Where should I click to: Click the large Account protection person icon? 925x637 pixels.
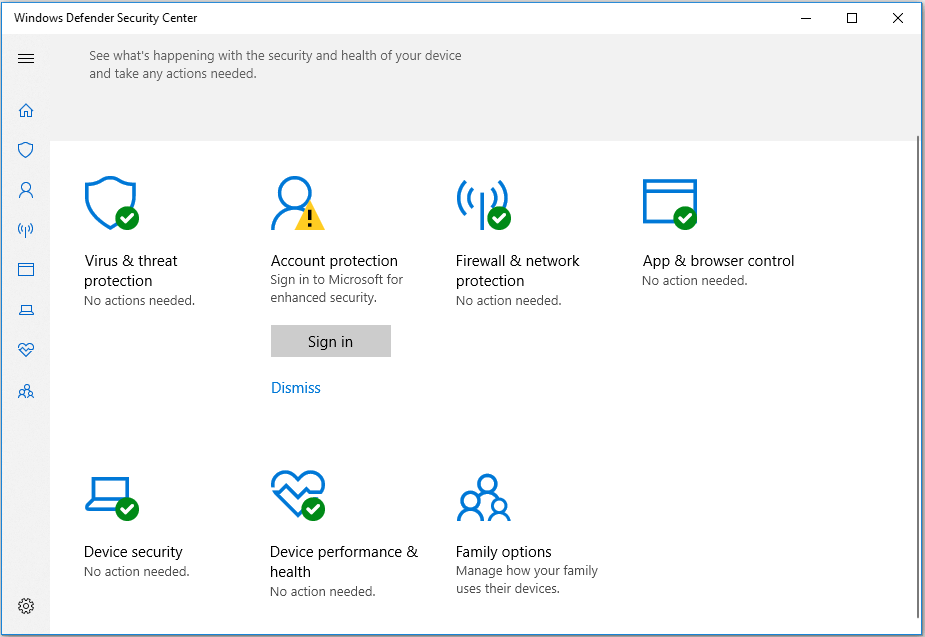tap(298, 203)
